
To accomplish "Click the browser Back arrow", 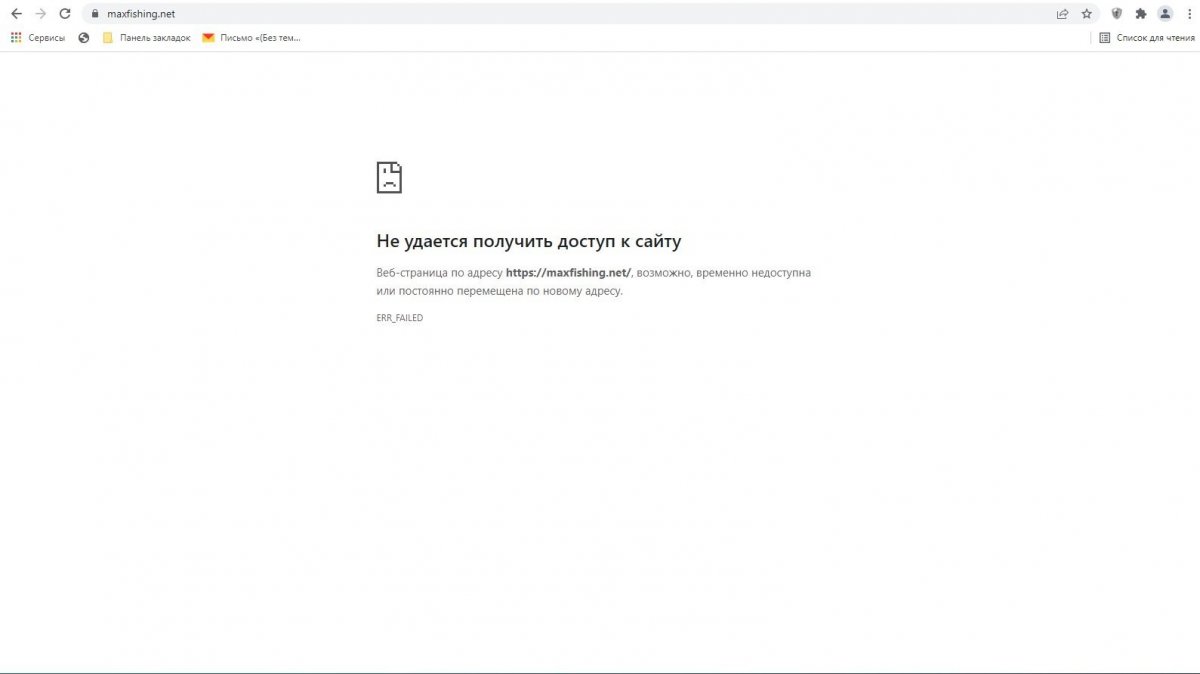I will (x=16, y=14).
